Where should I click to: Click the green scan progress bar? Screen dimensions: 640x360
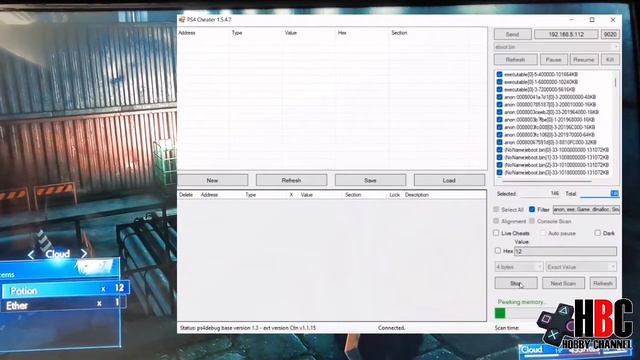[500, 313]
